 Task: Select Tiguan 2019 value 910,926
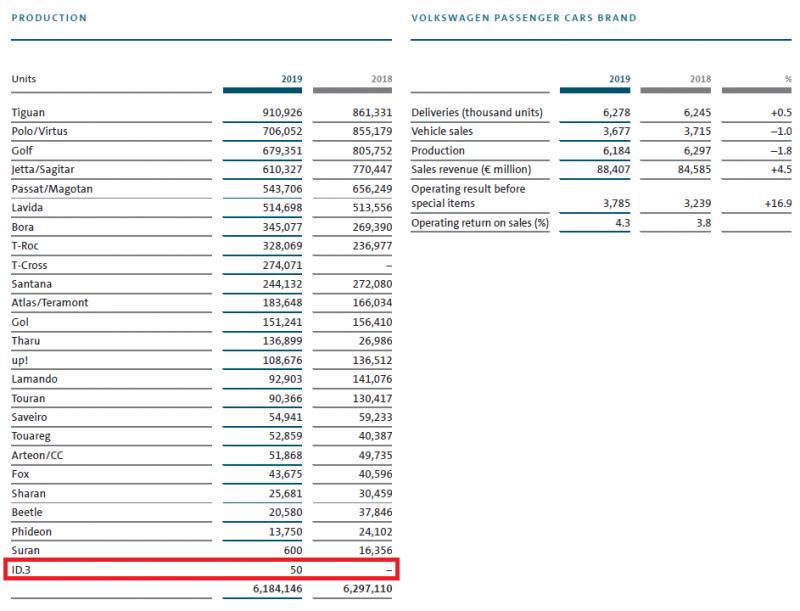[x=282, y=113]
